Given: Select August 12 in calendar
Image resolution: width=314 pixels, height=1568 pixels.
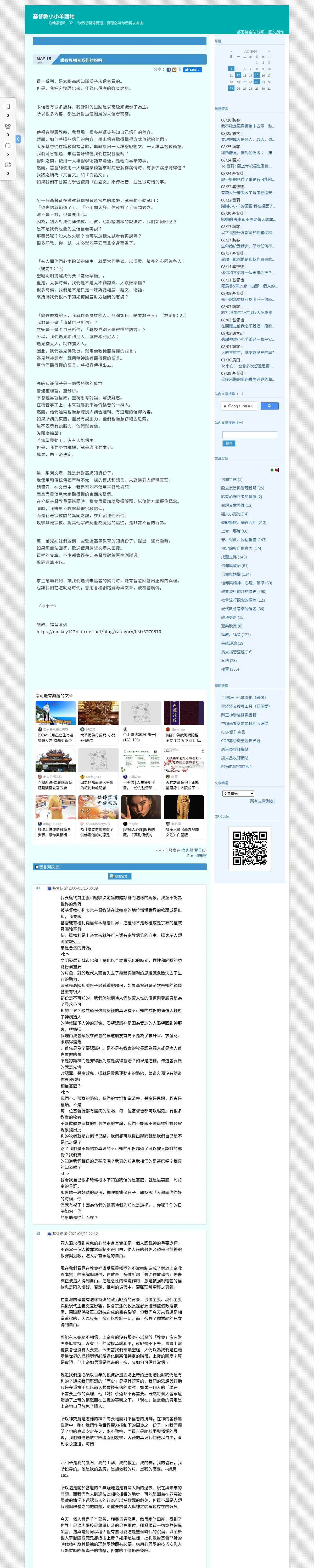Looking at the screenshot, I should pyautogui.click(x=238, y=76).
